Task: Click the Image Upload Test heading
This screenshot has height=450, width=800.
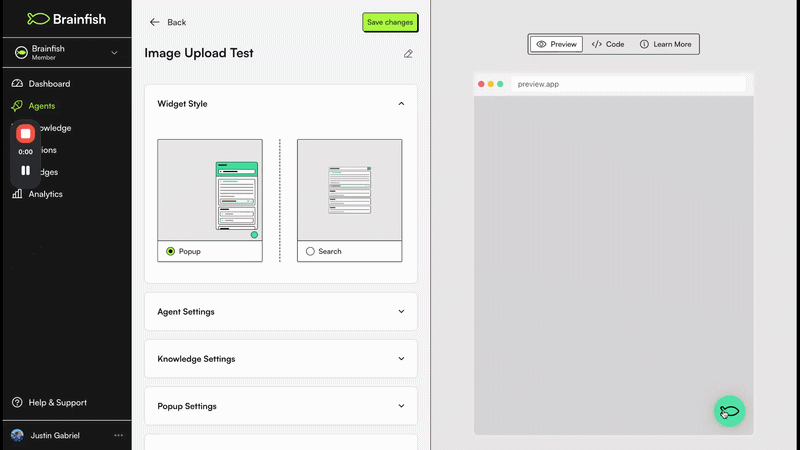Action: (x=199, y=53)
